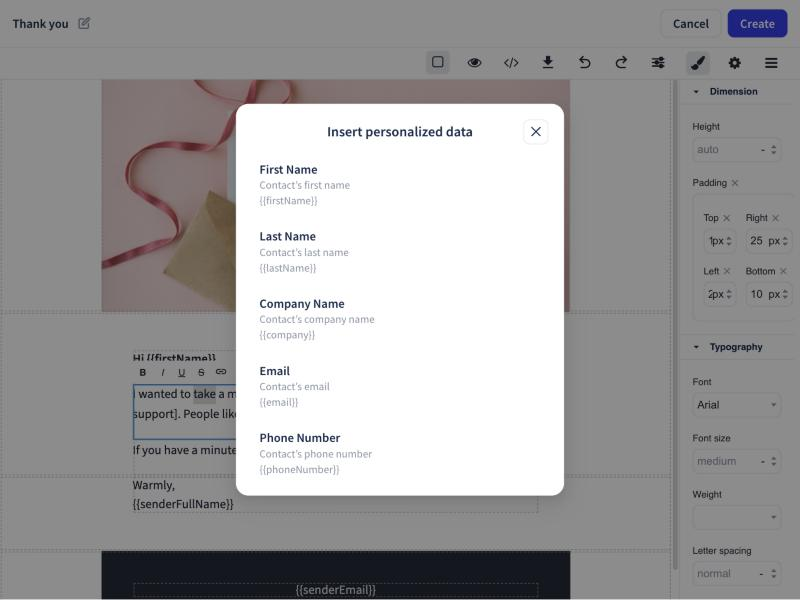
Task: Click the Top padding input
Action: pyautogui.click(x=719, y=241)
